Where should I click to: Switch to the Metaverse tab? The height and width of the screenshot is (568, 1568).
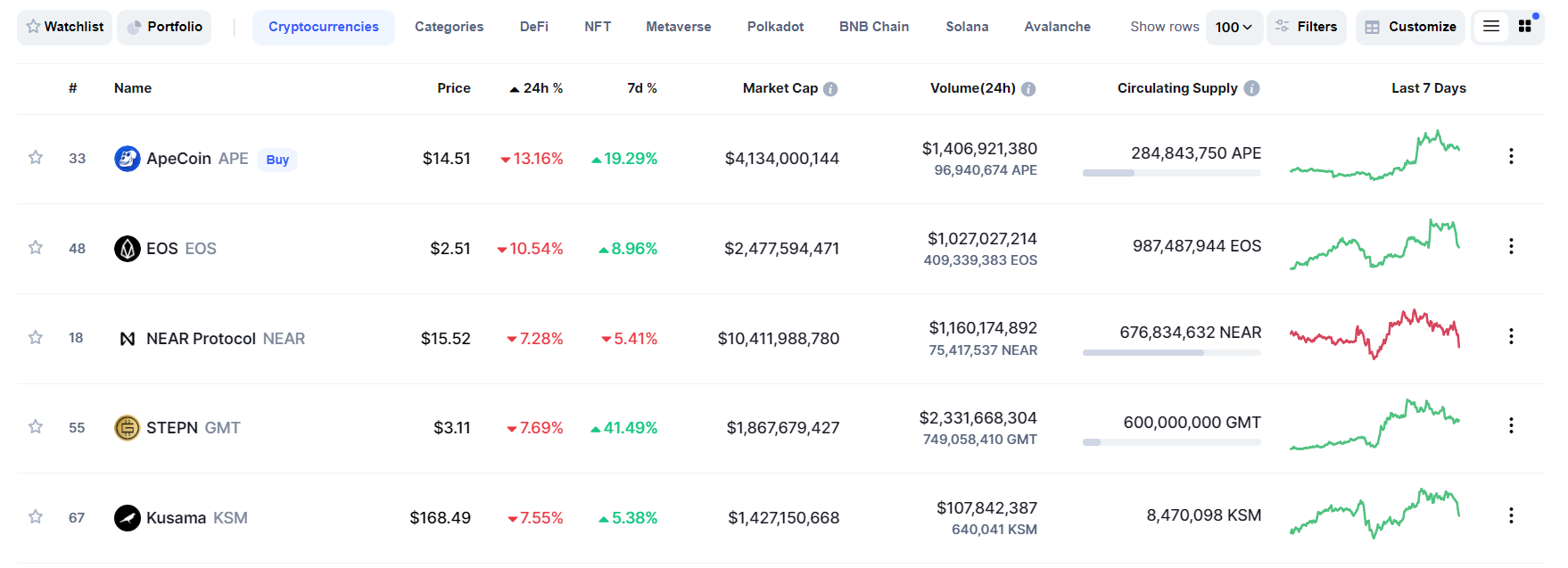(678, 27)
